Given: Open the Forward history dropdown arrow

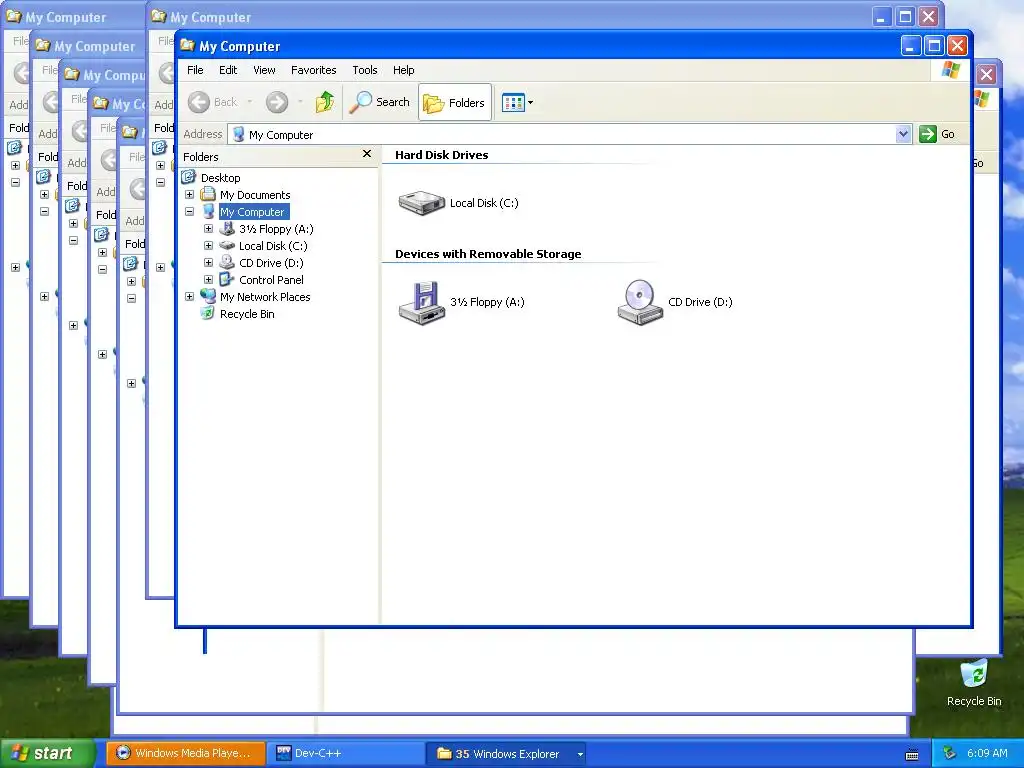Looking at the screenshot, I should tap(300, 103).
